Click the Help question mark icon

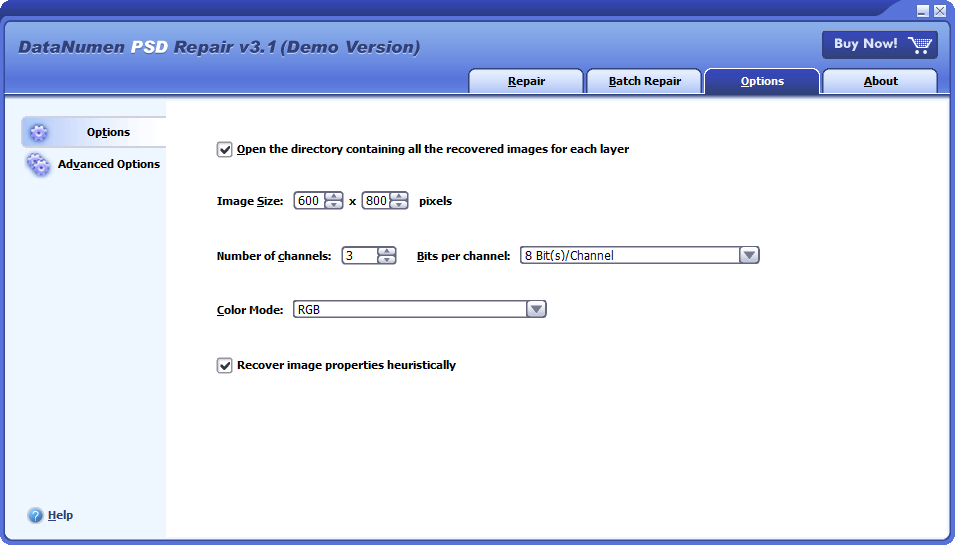pyautogui.click(x=35, y=515)
